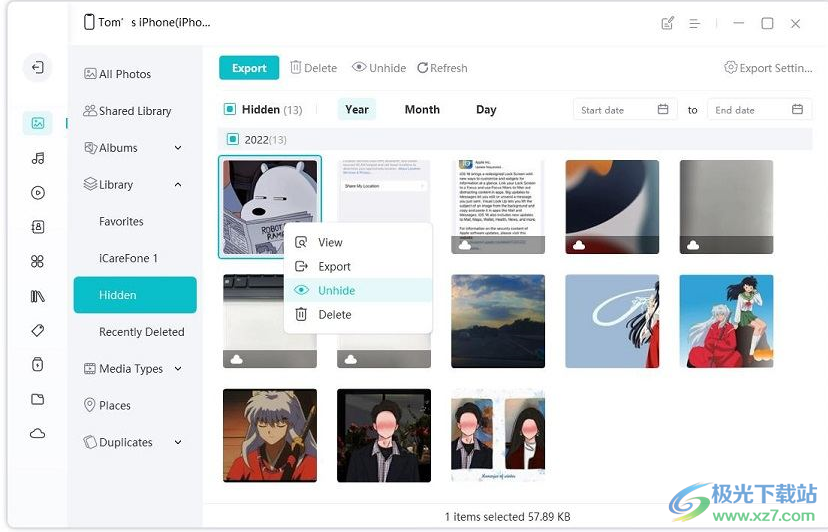Viewport: 828px width, 532px height.
Task: Select the anime couple on blue sky thumbnail
Action: 726,321
